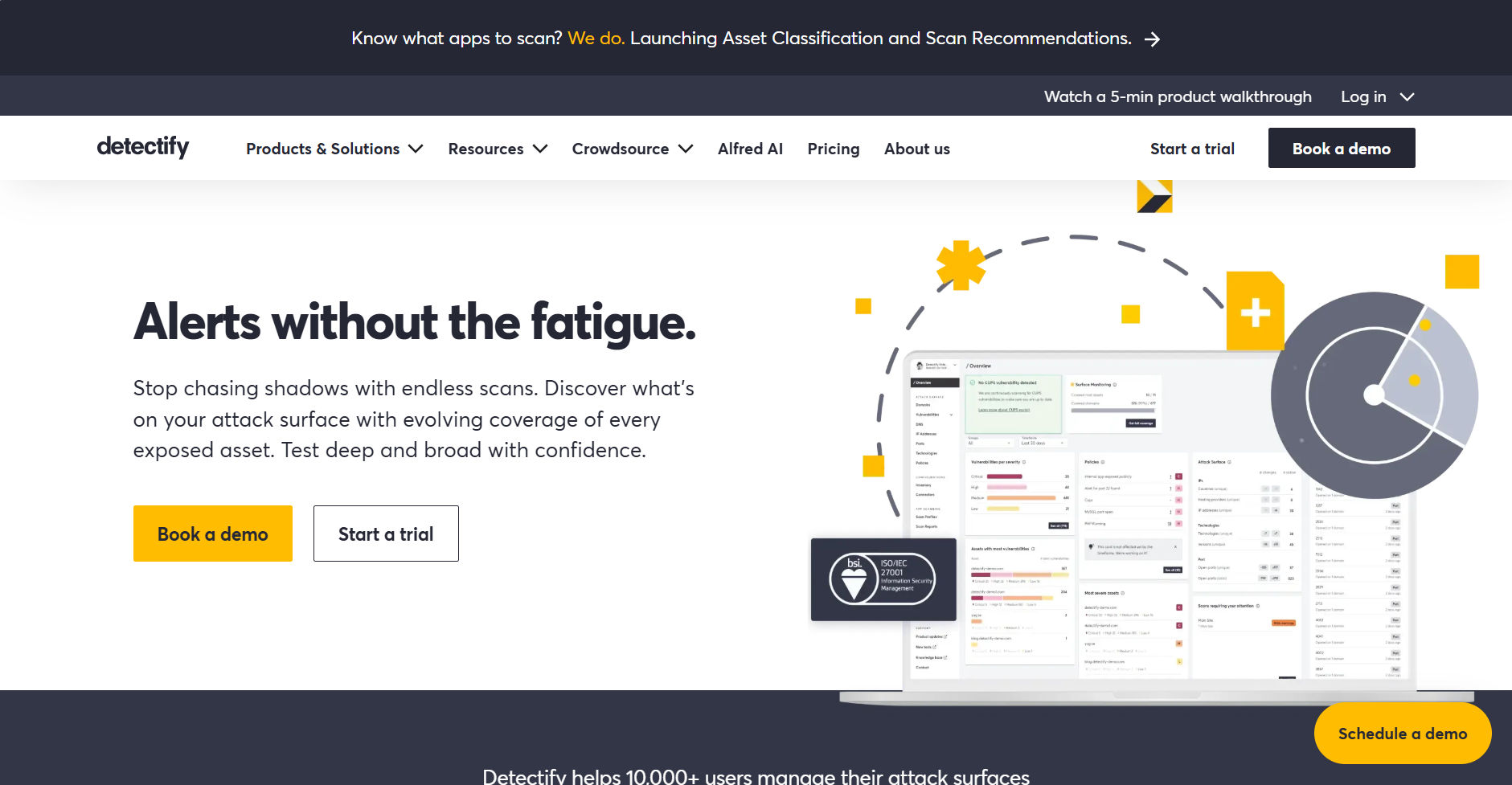Click the Log in text link

coord(1363,96)
